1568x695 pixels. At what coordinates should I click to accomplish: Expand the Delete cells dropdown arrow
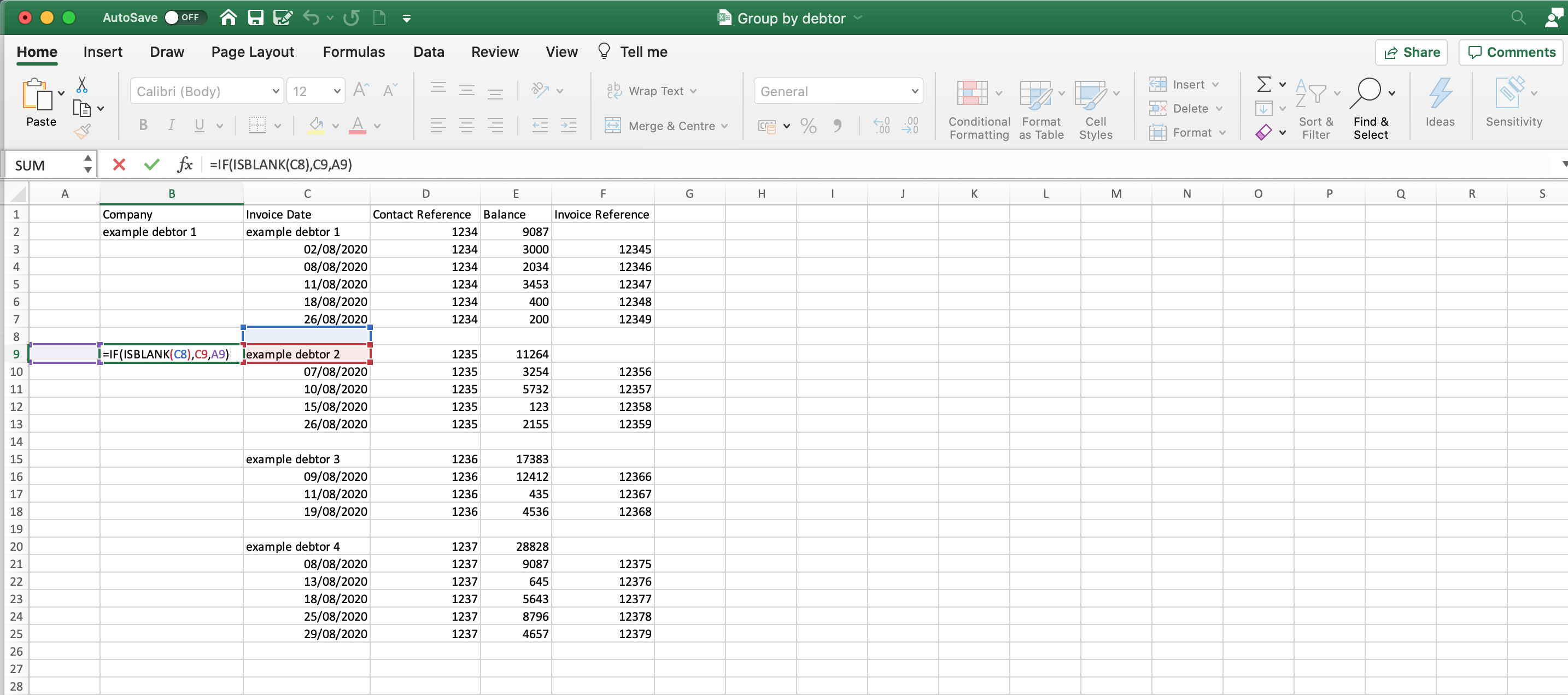coord(1219,108)
